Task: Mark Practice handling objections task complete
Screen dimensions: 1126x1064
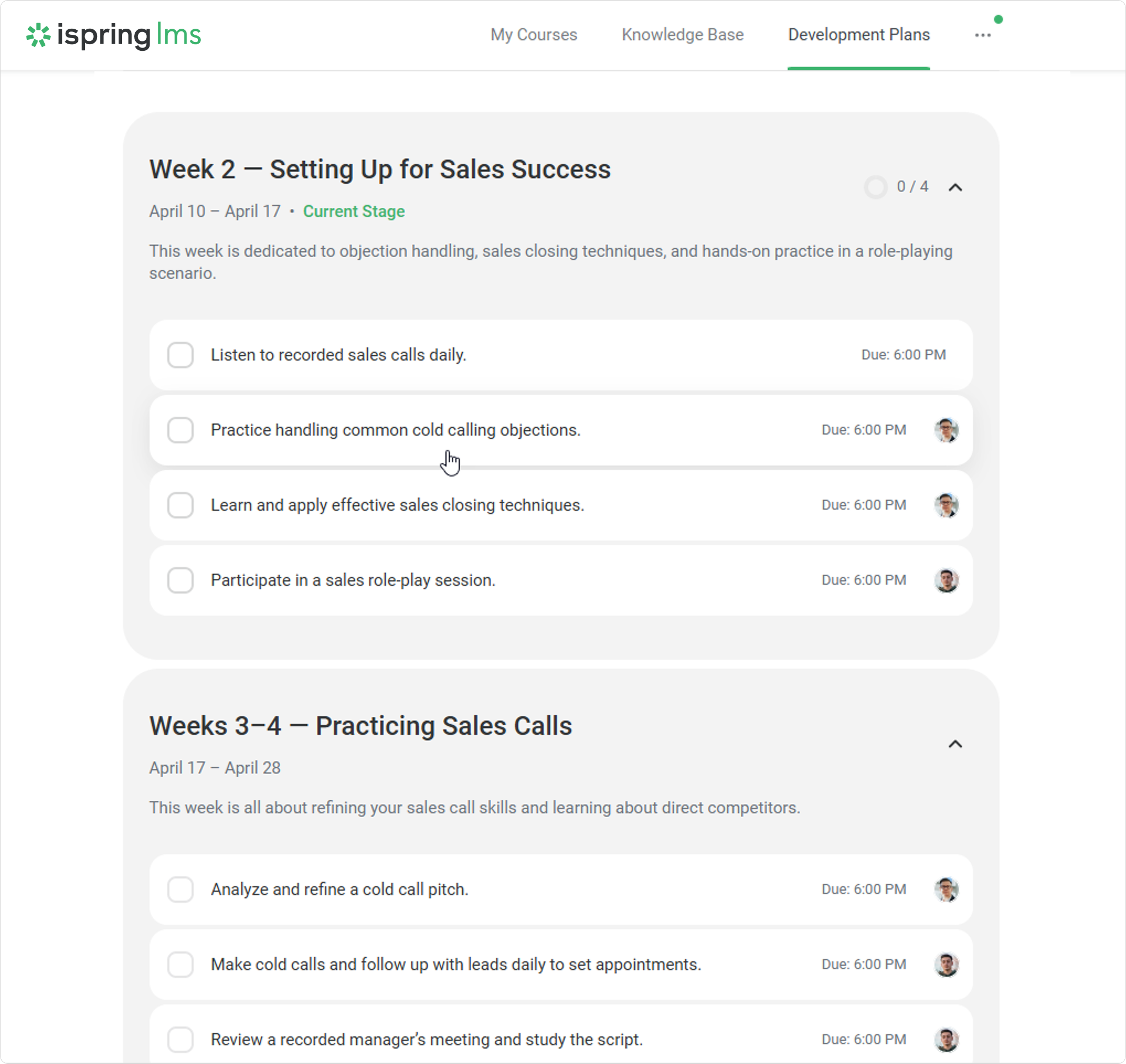Action: point(180,431)
